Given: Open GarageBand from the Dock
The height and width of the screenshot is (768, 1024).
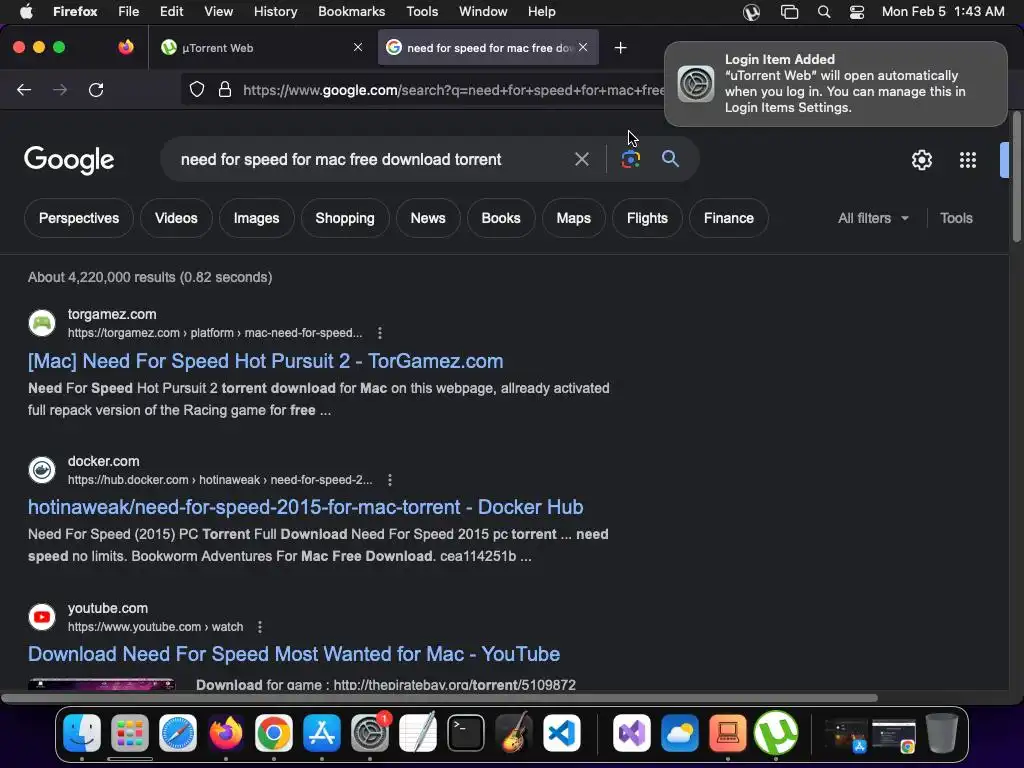Looking at the screenshot, I should tap(514, 733).
